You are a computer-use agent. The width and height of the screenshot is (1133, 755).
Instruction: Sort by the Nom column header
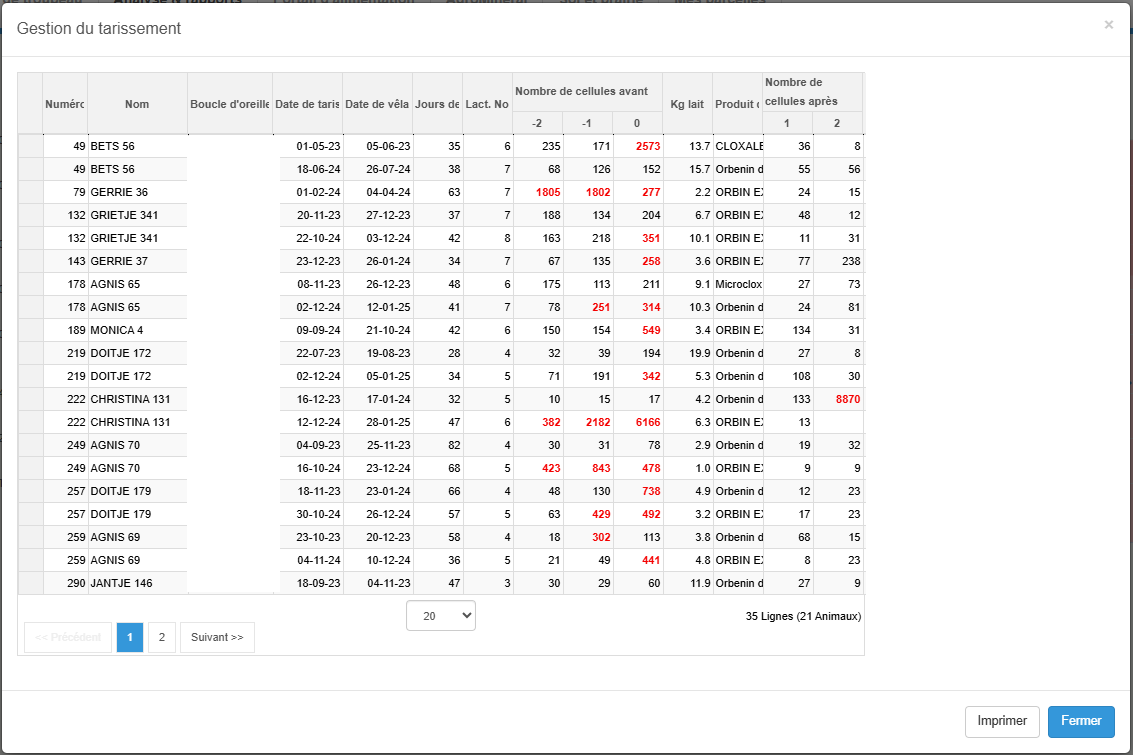tap(137, 104)
